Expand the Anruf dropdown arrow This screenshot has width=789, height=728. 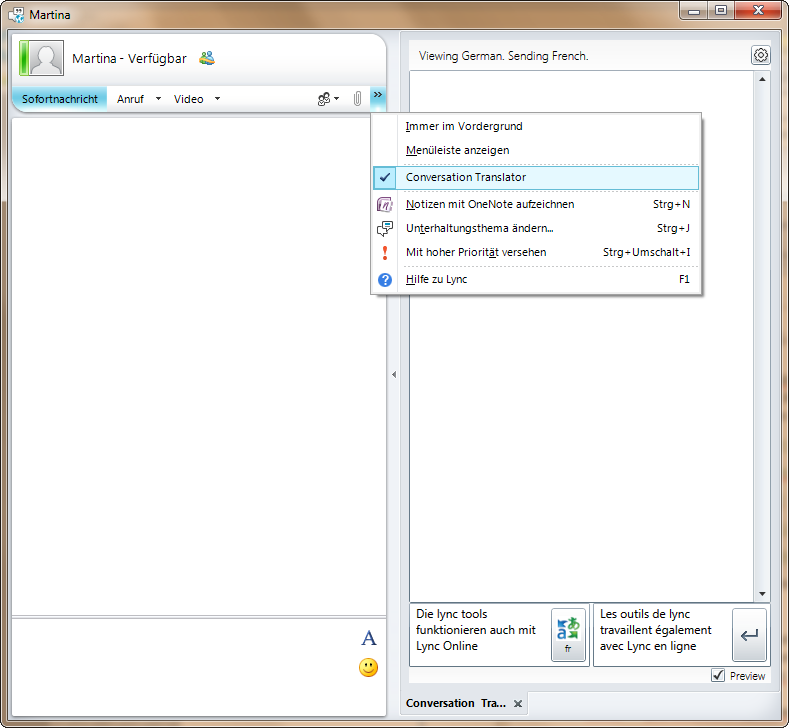click(158, 99)
